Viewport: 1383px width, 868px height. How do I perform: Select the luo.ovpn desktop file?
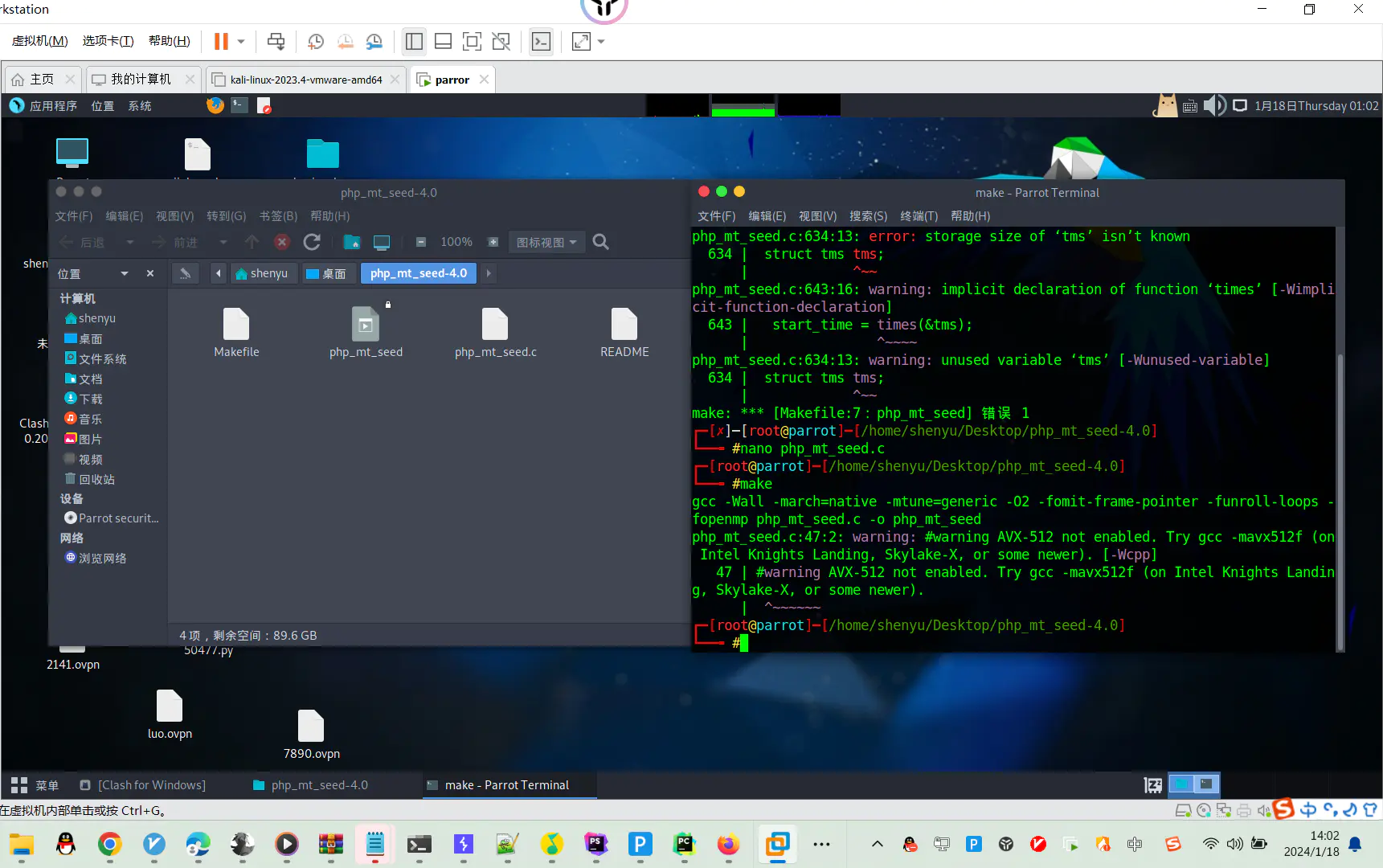170,714
